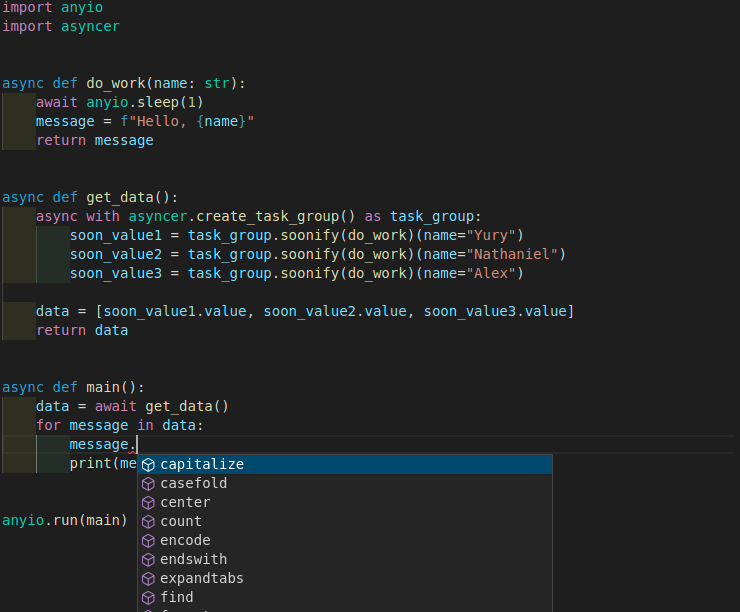This screenshot has width=740, height=612.
Task: Place cursor on the import asyncer line
Action: tap(60, 26)
